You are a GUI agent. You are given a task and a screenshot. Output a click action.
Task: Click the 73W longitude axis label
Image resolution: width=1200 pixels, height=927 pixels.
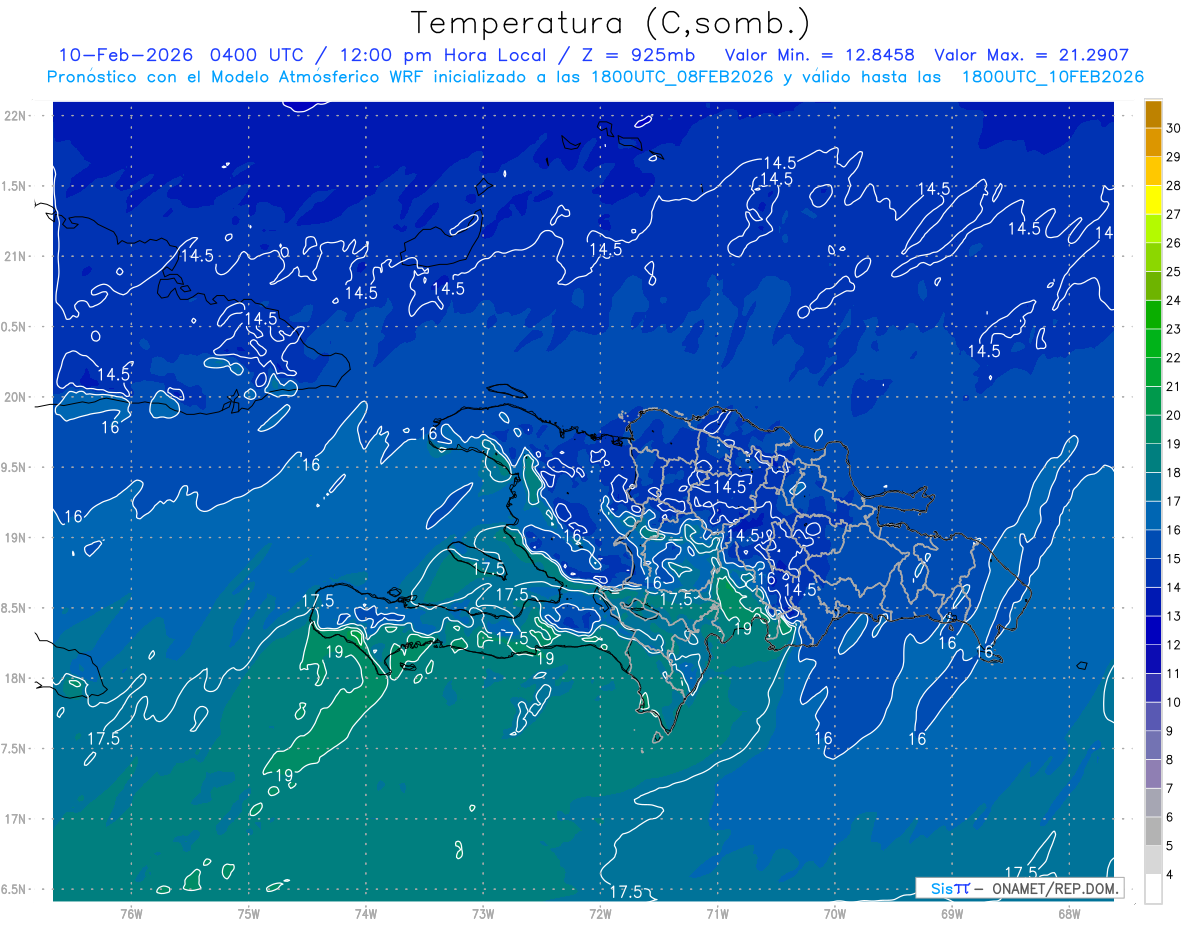pyautogui.click(x=483, y=913)
